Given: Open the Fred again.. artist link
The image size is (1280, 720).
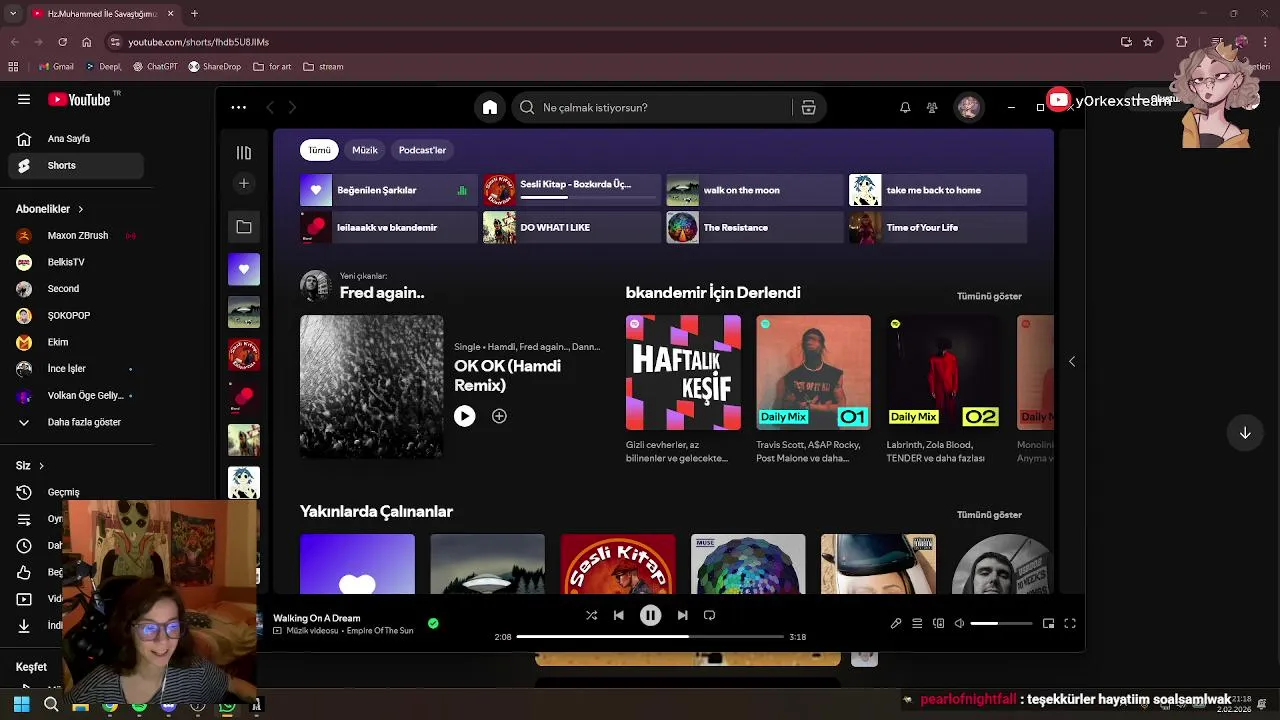Looking at the screenshot, I should 382,293.
